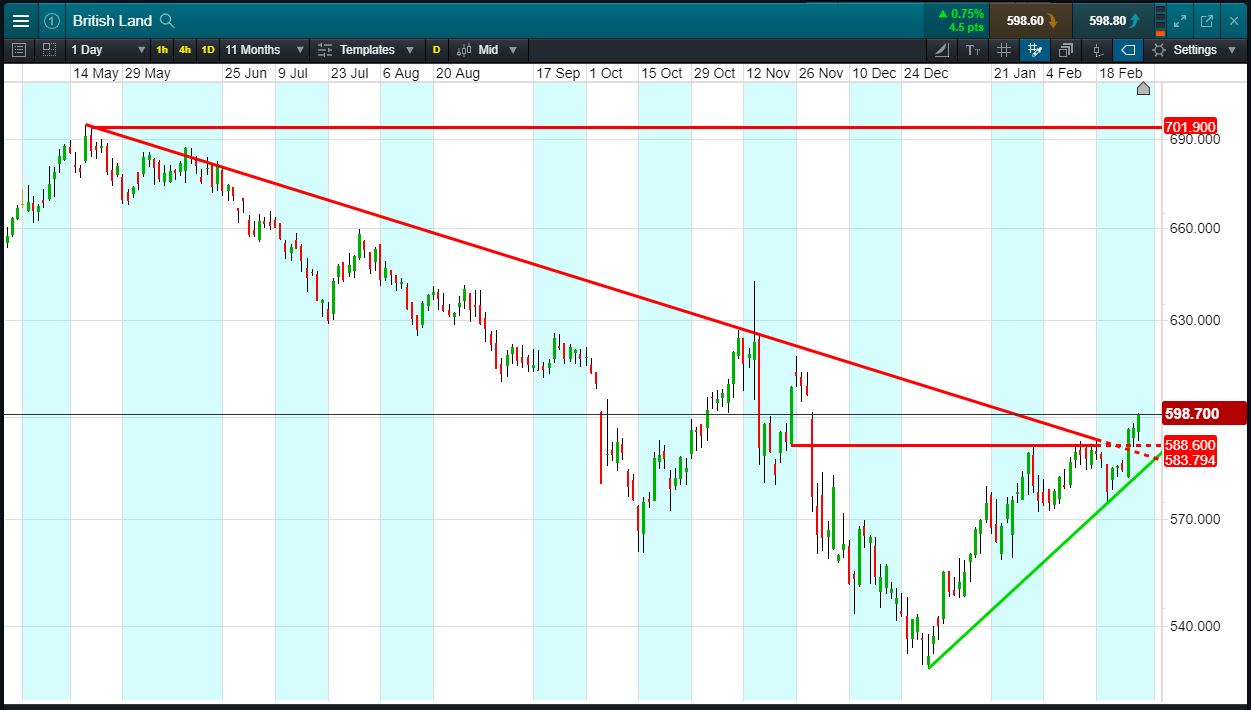
Task: Switch to the 1h interval
Action: (162, 49)
